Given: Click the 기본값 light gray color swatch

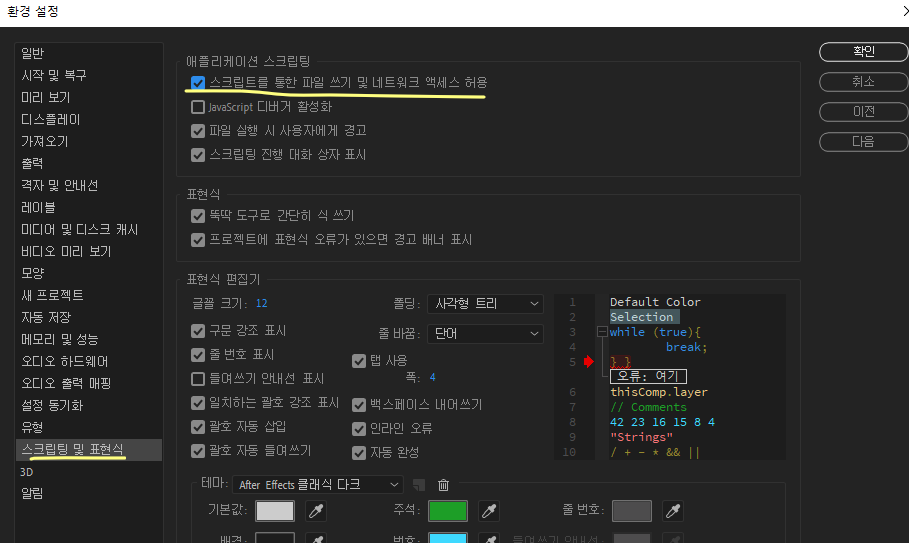Looking at the screenshot, I should click(x=275, y=511).
